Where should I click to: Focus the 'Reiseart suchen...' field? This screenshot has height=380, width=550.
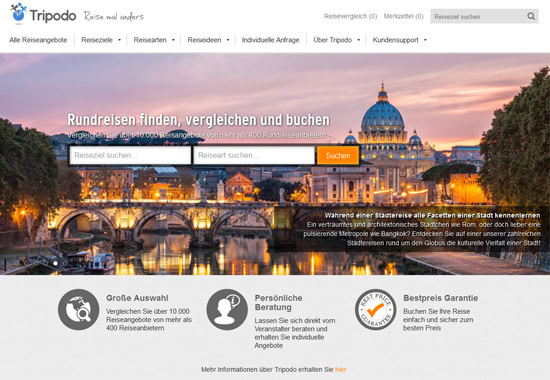point(254,155)
